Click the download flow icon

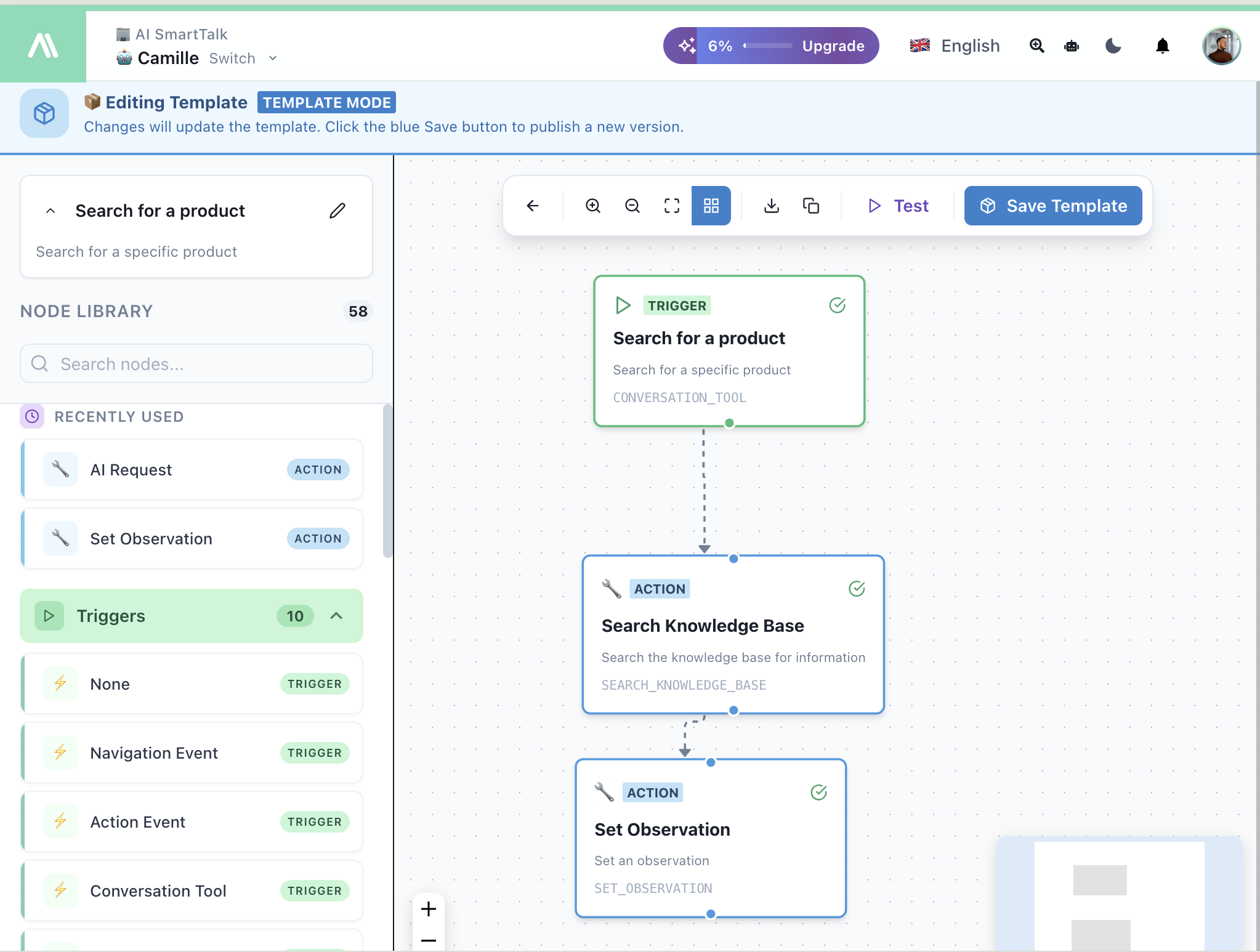point(771,206)
